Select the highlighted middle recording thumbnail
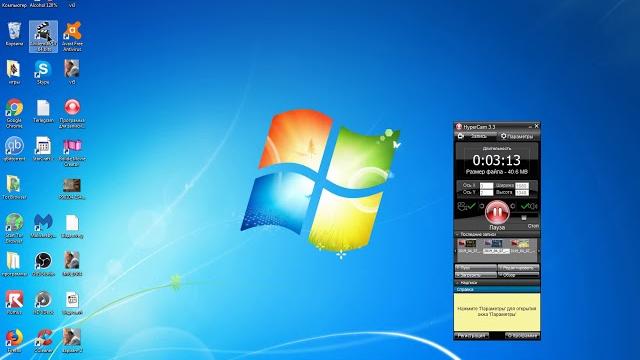This screenshot has height=360, width=640. 496,246
